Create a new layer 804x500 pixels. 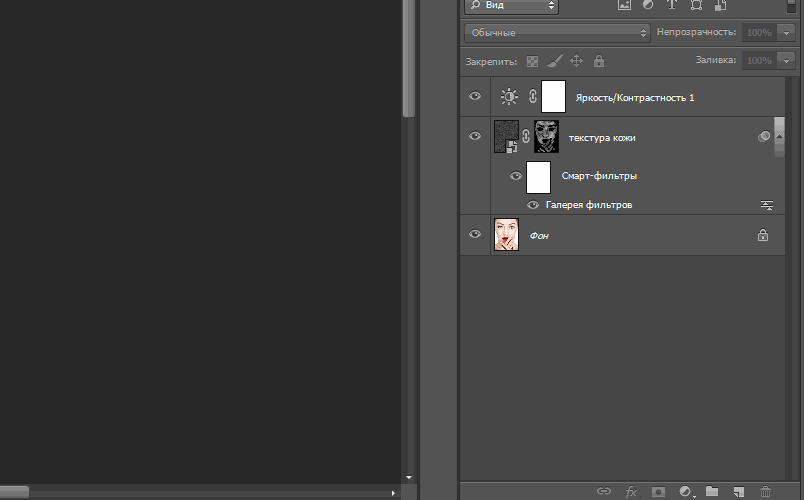pos(739,492)
